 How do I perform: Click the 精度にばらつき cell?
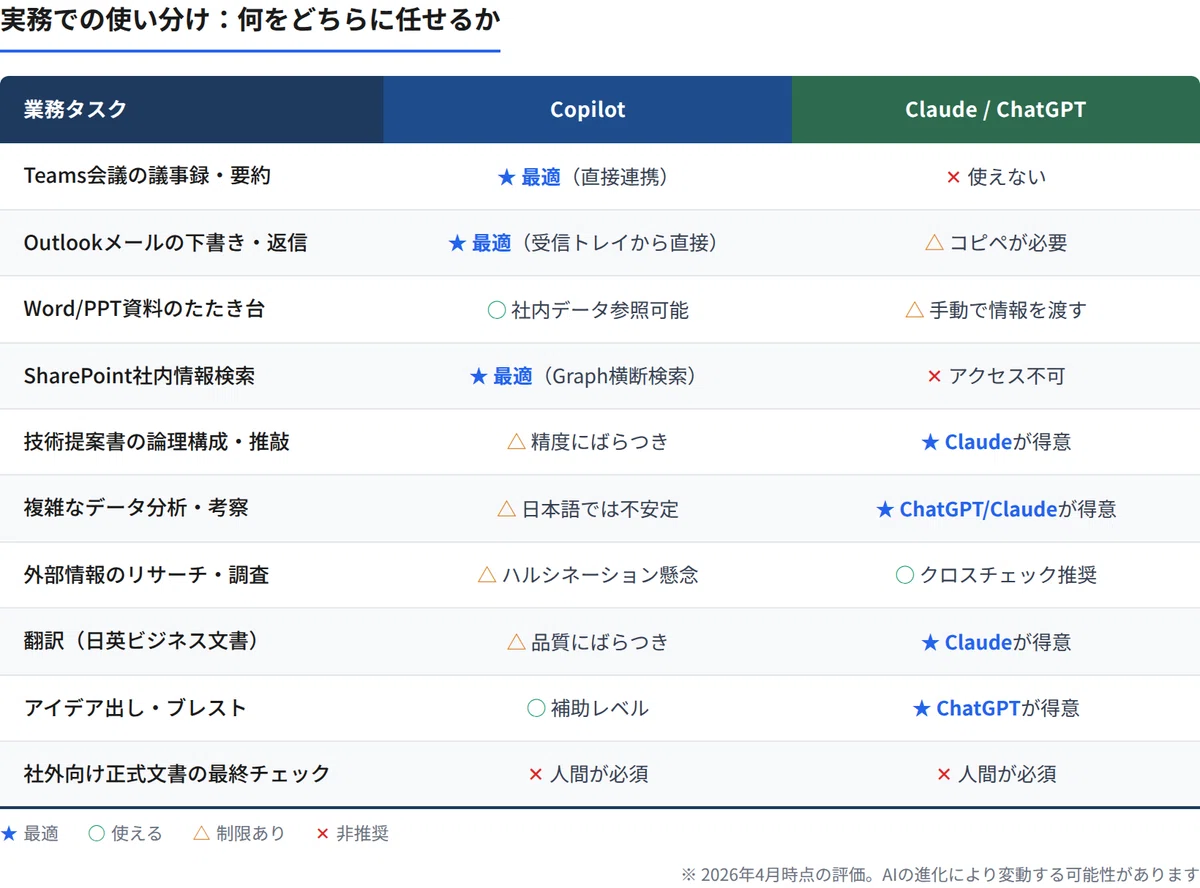(588, 442)
